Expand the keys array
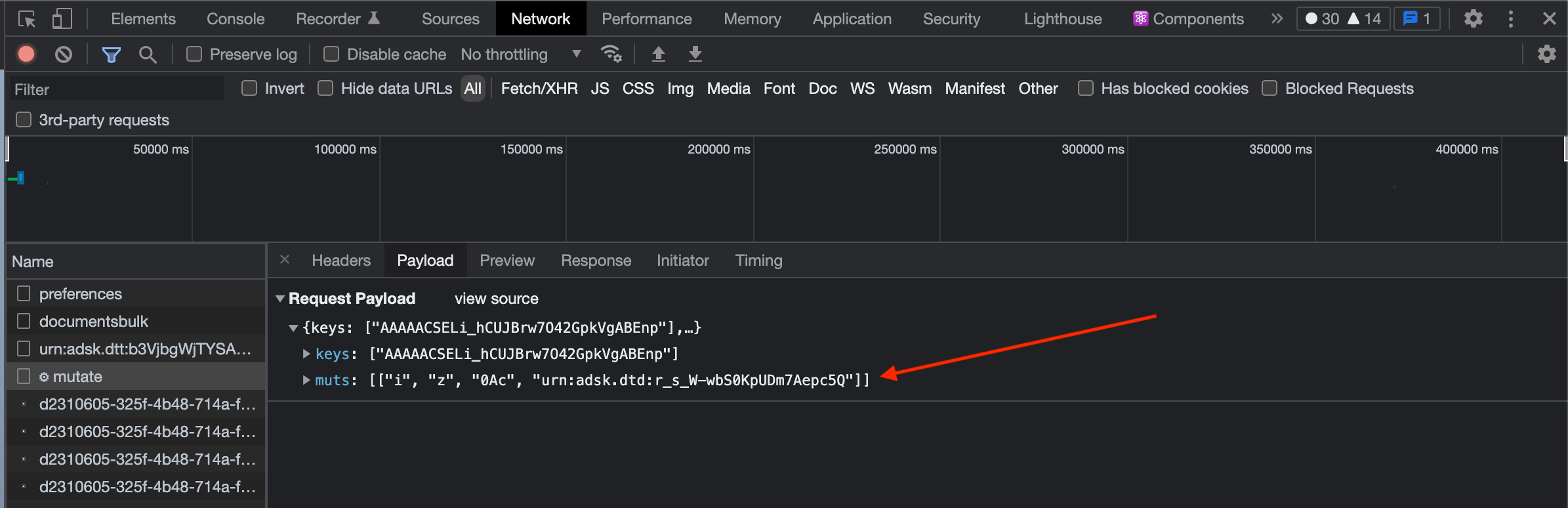 pos(306,354)
